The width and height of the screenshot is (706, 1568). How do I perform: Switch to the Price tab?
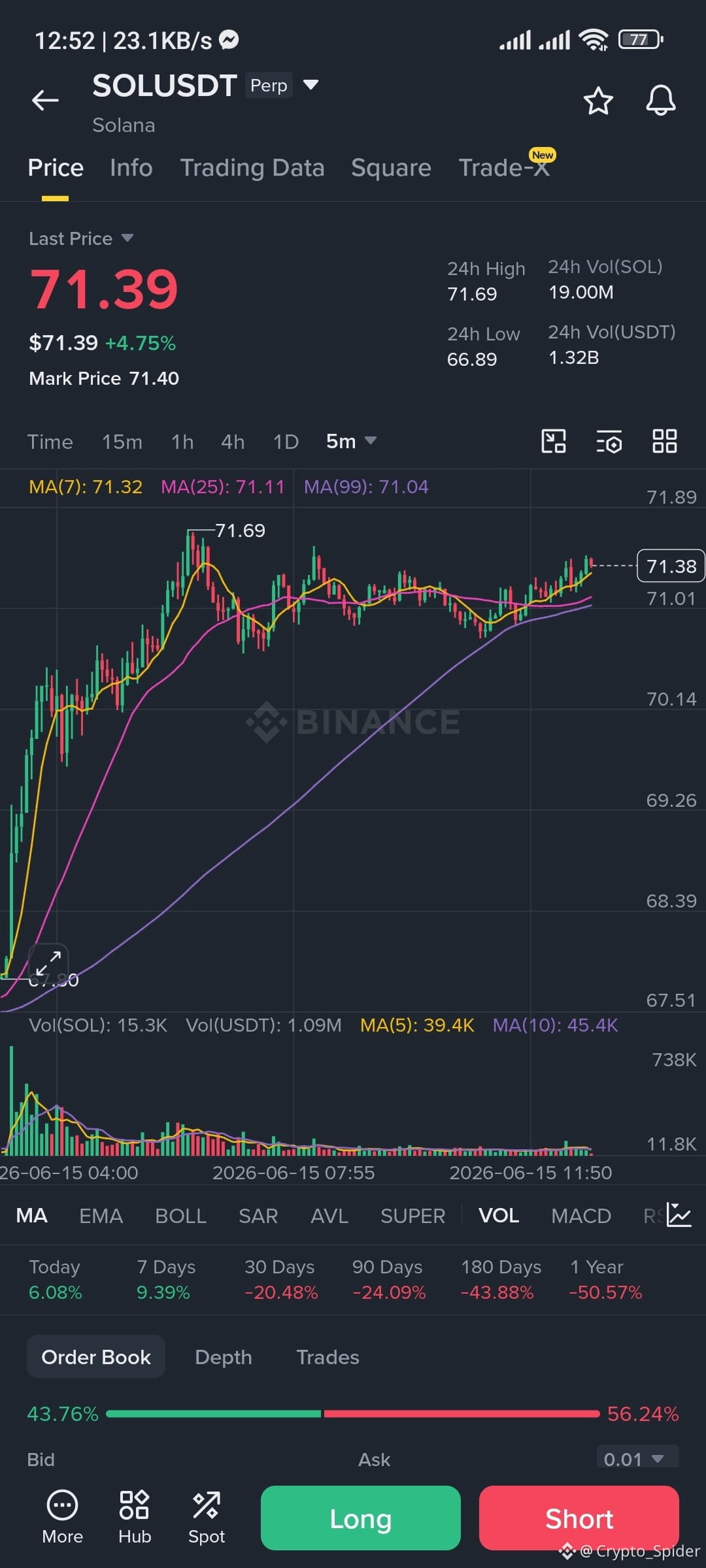[x=56, y=168]
